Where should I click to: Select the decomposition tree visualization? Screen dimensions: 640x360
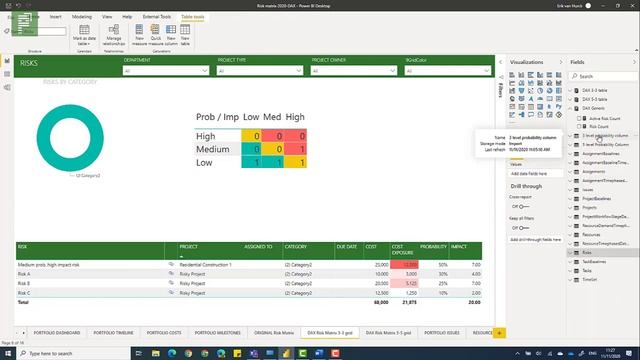click(521, 115)
